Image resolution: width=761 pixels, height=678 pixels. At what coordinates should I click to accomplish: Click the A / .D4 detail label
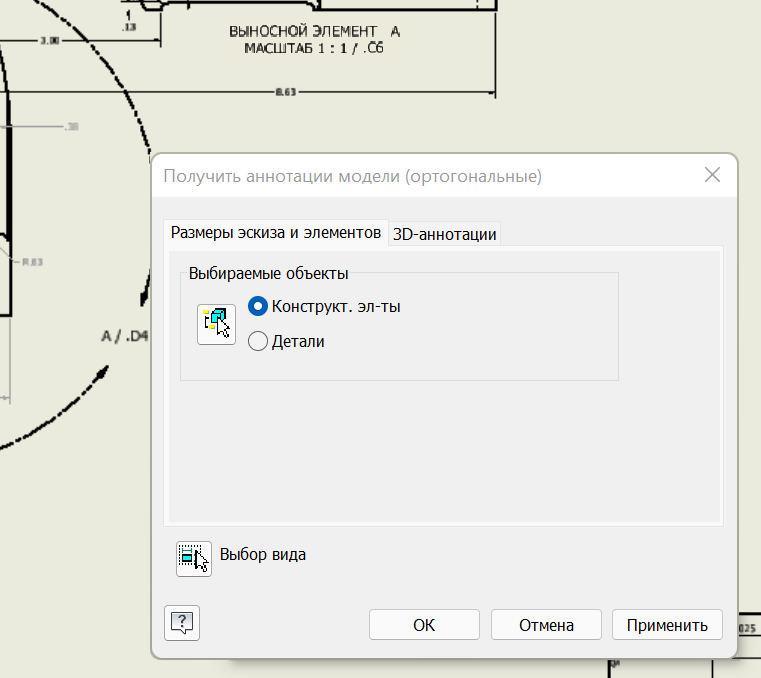point(124,336)
